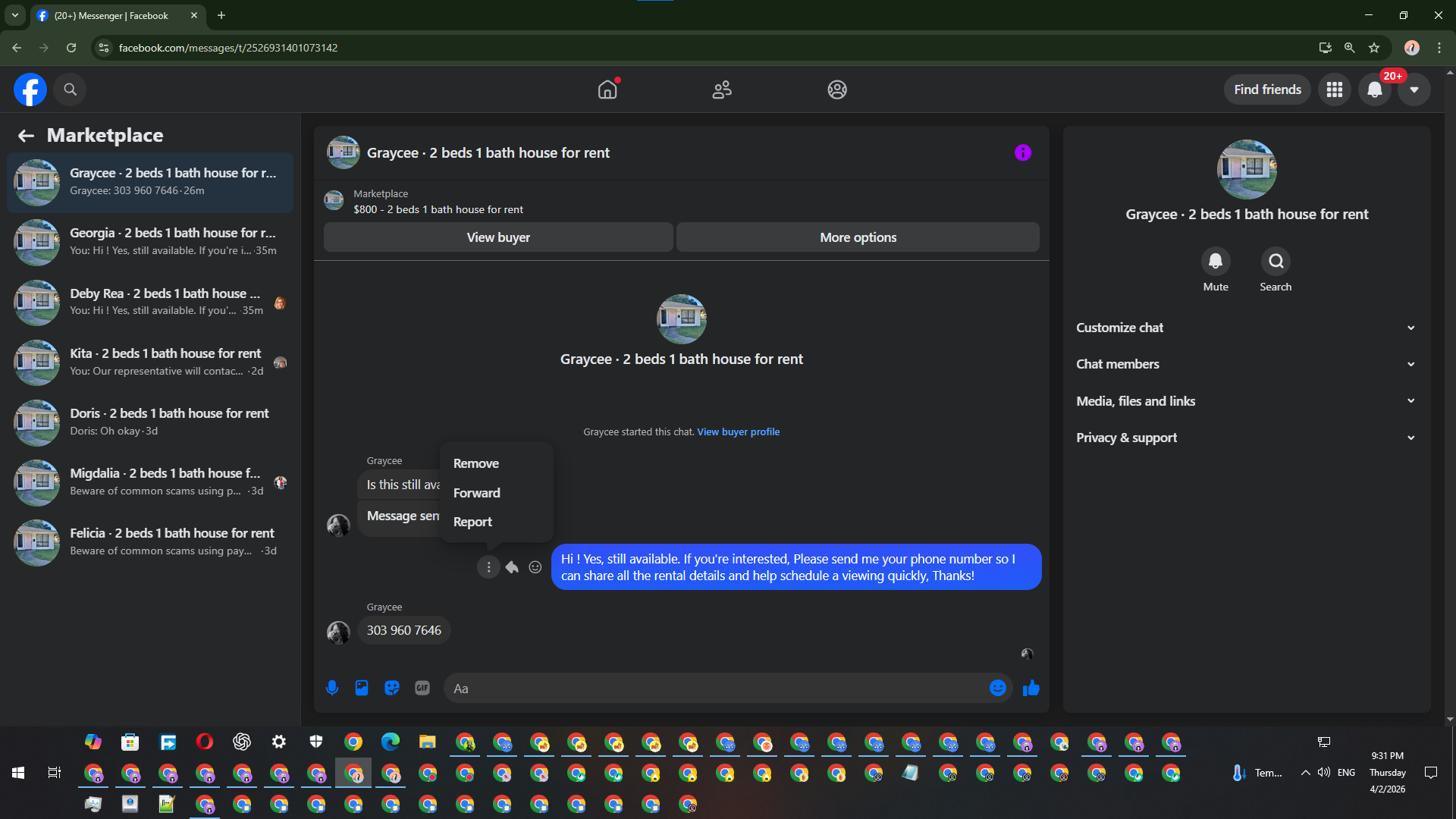Switch to the Messenger | Facebook tab
The height and width of the screenshot is (819, 1456).
pyautogui.click(x=110, y=15)
